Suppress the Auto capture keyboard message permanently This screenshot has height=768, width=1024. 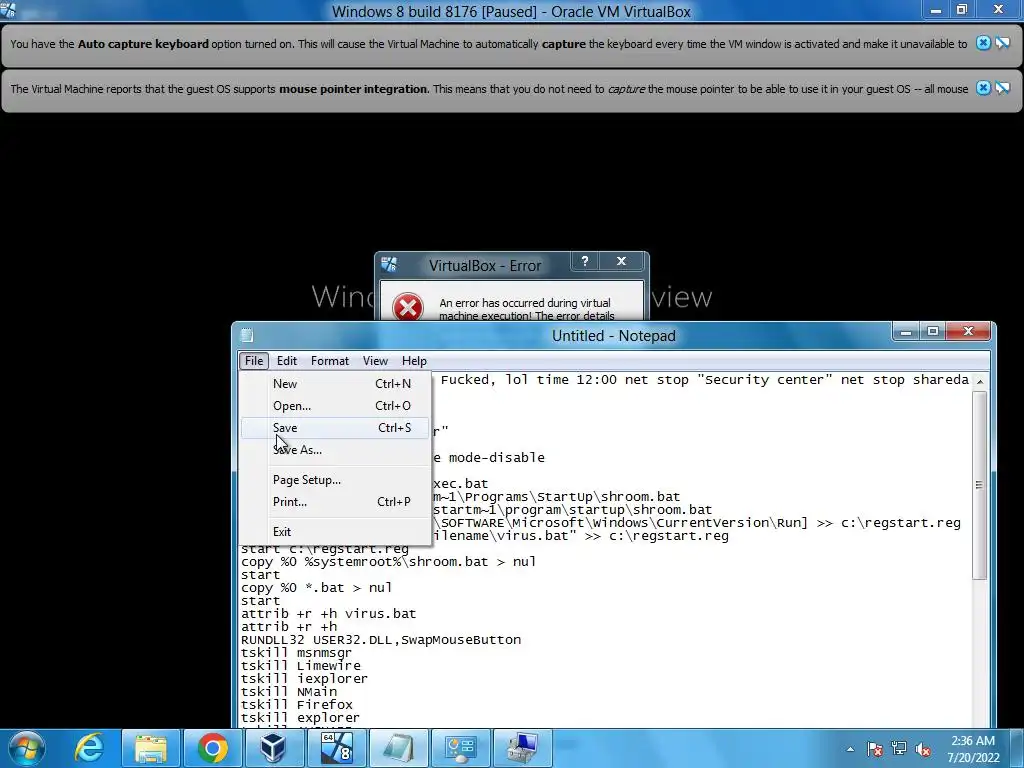click(x=1002, y=43)
